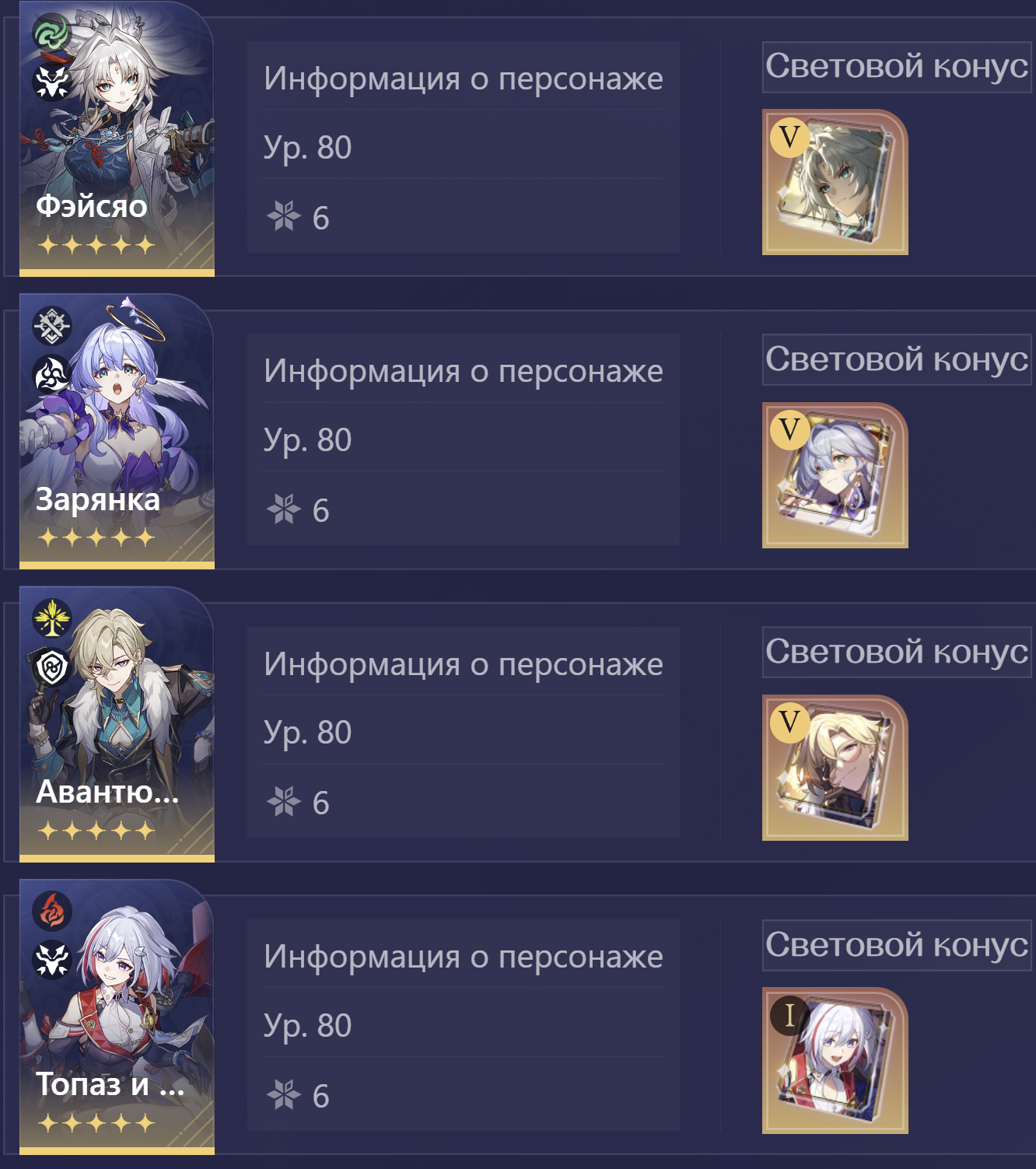Viewport: 1036px width, 1169px height.
Task: Open Зарянка's light cone thumbnail
Action: [x=835, y=475]
